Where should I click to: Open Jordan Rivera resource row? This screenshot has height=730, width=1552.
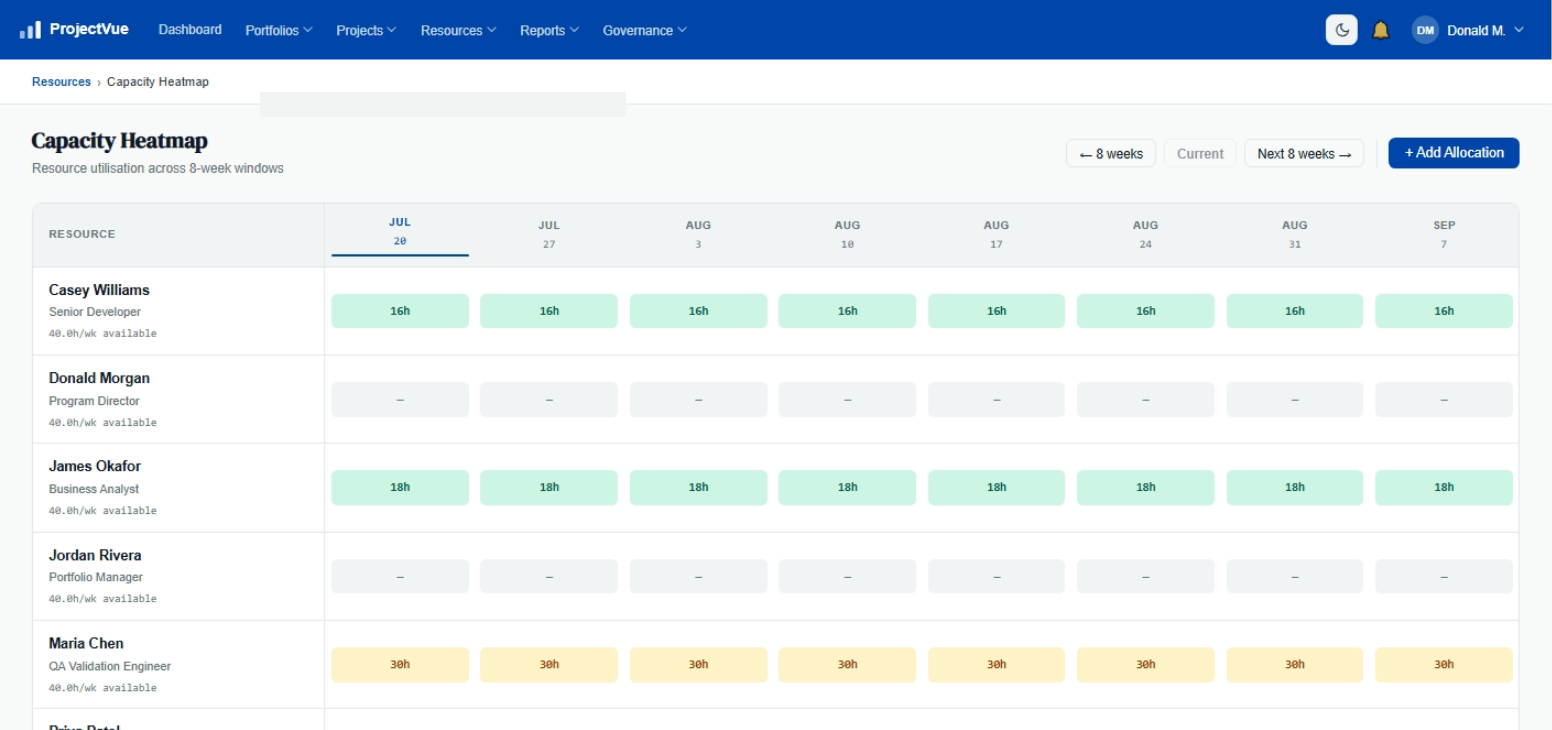pos(776,576)
